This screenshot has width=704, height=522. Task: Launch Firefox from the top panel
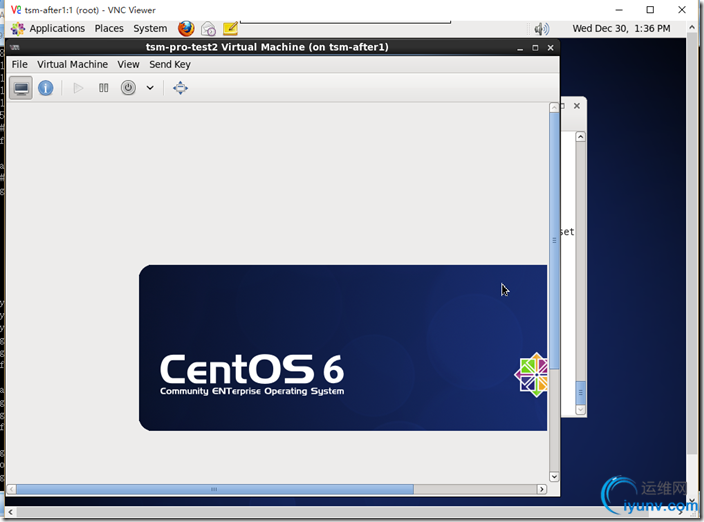coord(186,28)
